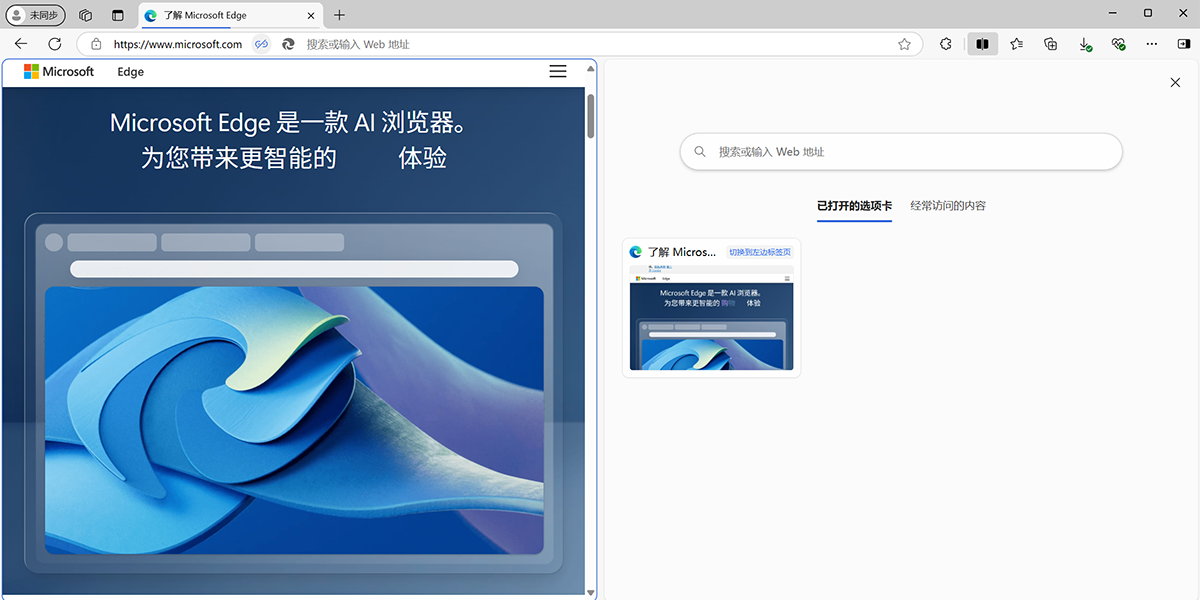Click the site security lock in address bar
The height and width of the screenshot is (600, 1200).
pyautogui.click(x=95, y=44)
